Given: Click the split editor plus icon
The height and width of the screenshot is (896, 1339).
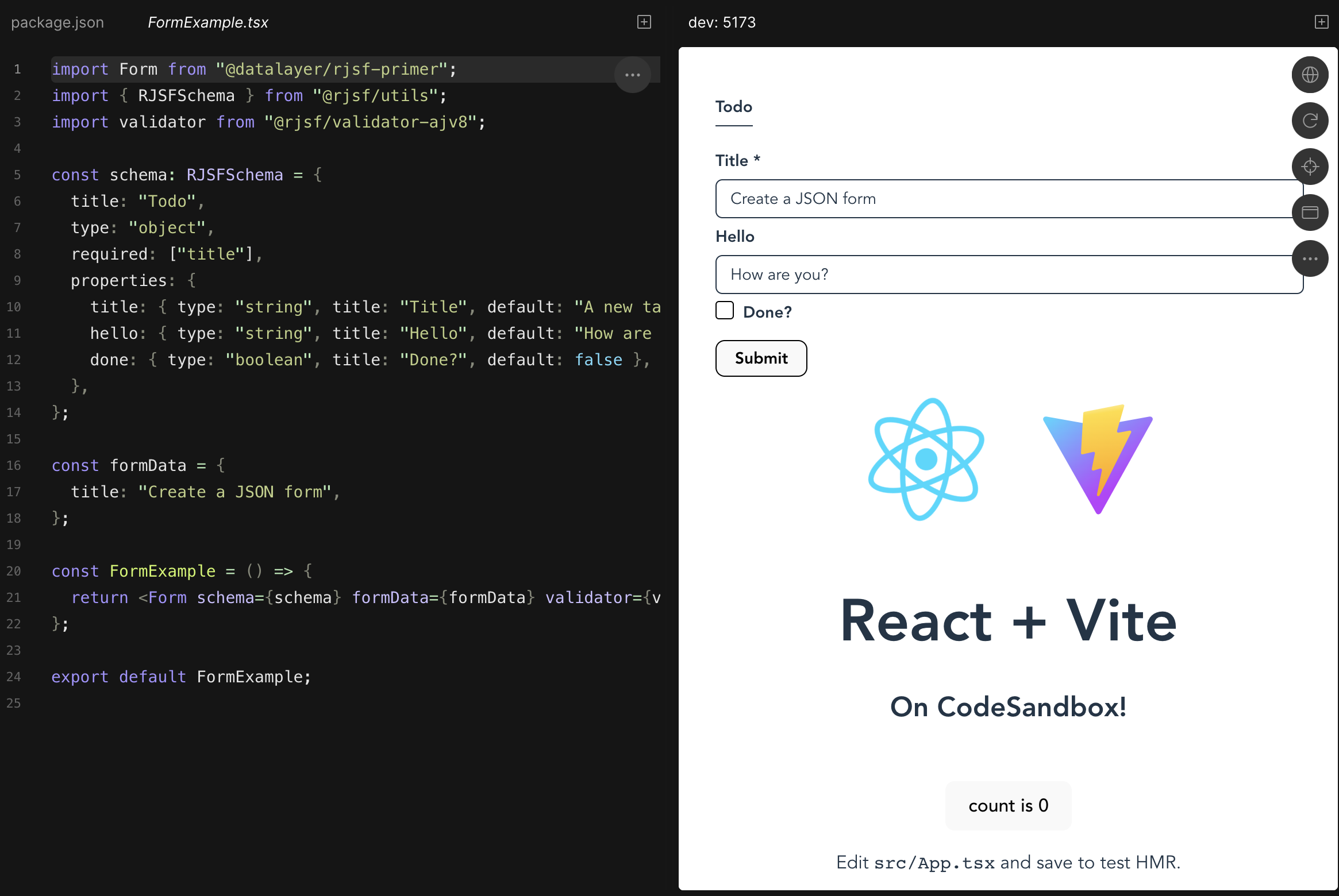Looking at the screenshot, I should coord(644,22).
